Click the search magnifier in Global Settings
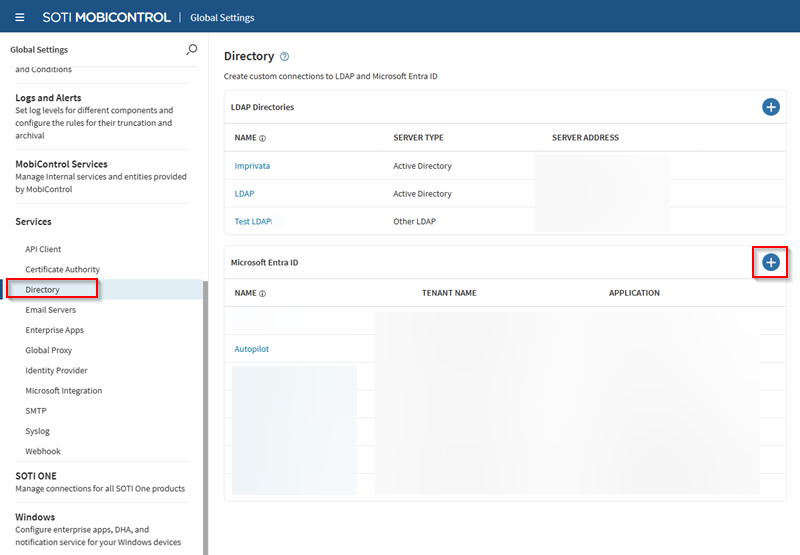The height and width of the screenshot is (555, 800). [x=191, y=49]
